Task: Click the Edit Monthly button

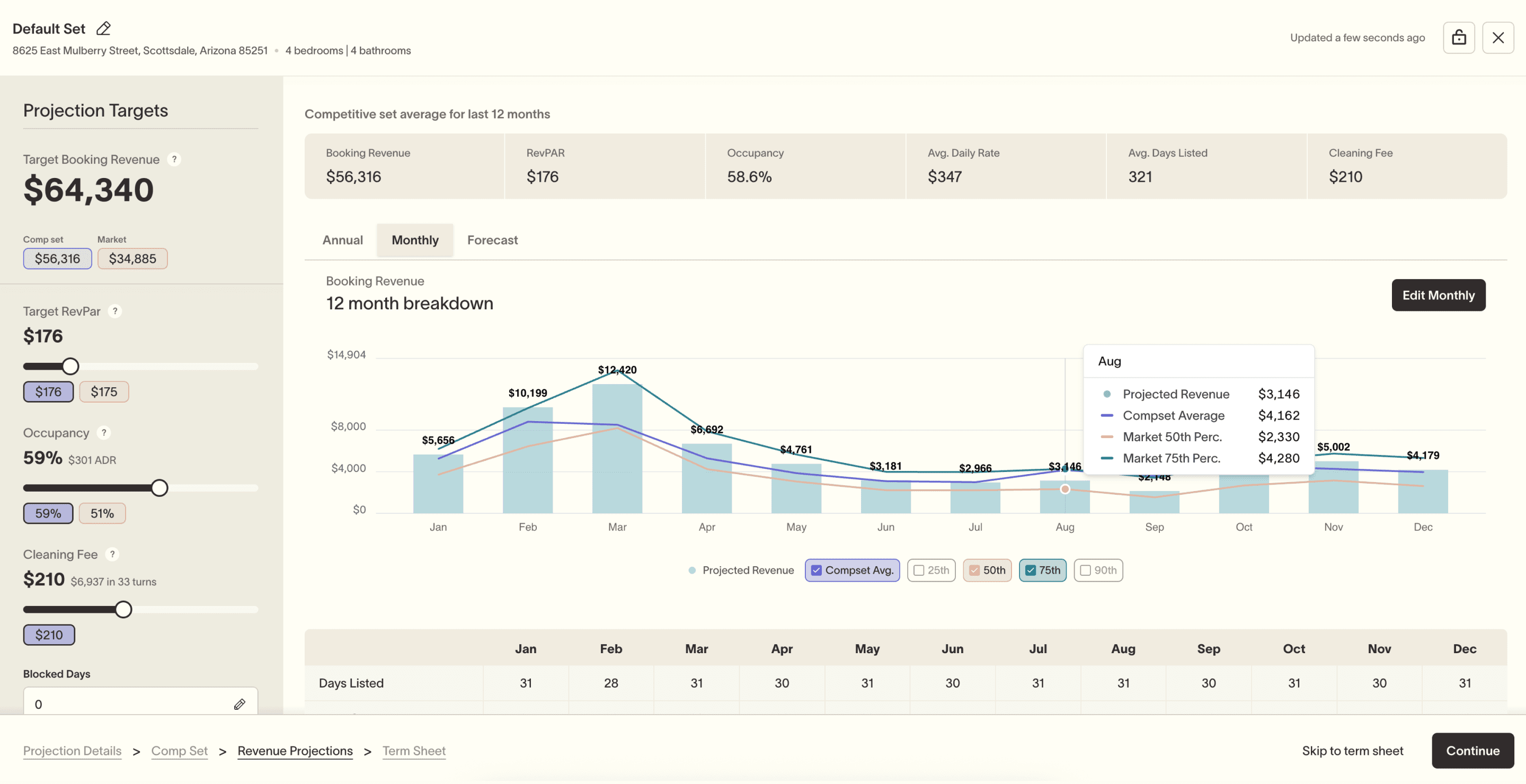Action: pos(1439,295)
